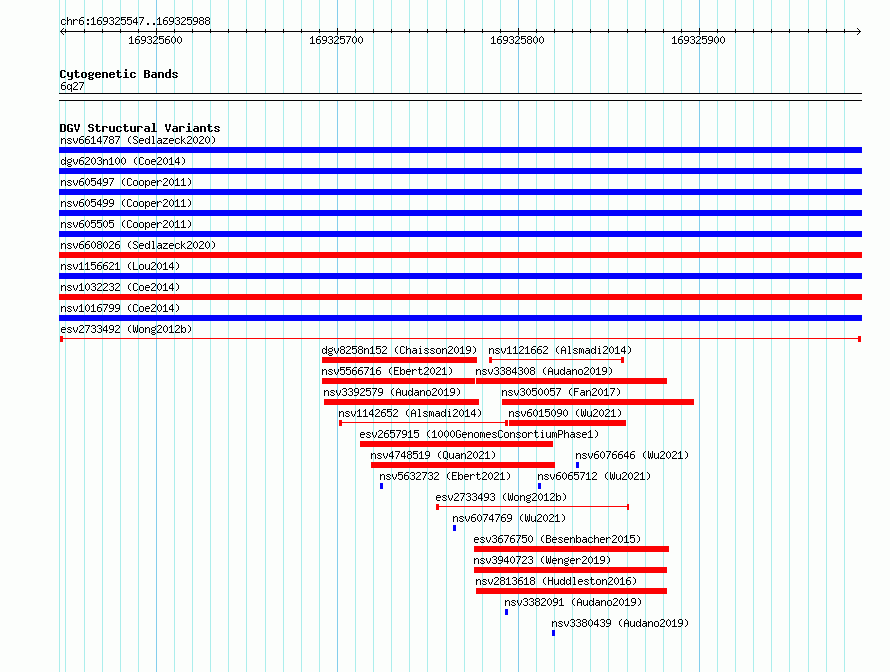The height and width of the screenshot is (672, 890).
Task: Select the red bar under nsv2813618
Action: tap(572, 591)
